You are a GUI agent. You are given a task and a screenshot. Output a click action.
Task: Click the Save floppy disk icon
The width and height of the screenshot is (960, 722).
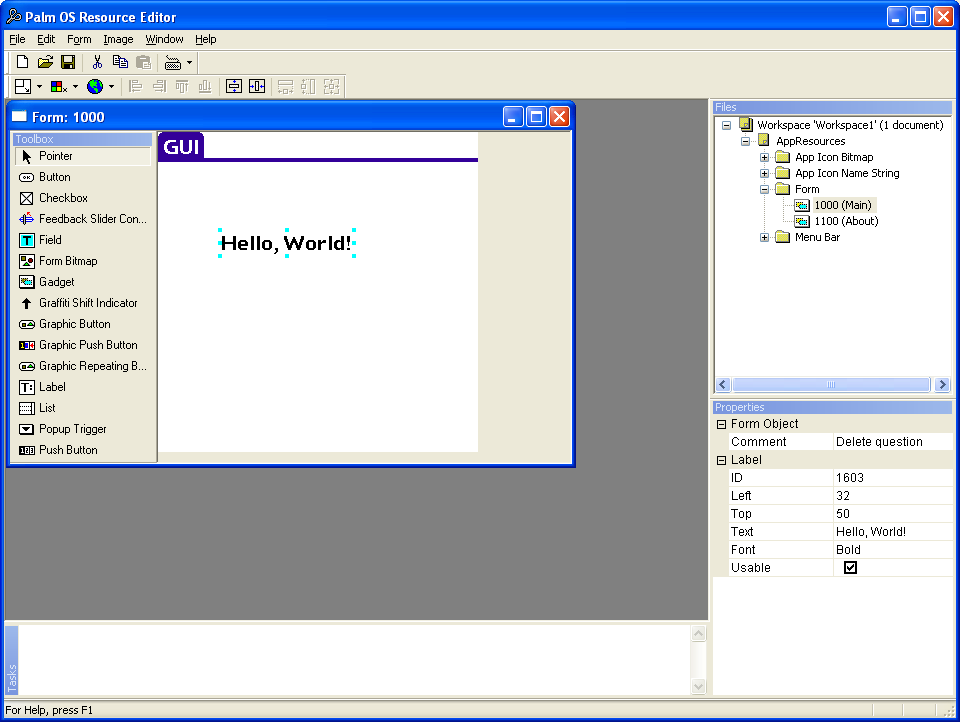click(x=68, y=62)
